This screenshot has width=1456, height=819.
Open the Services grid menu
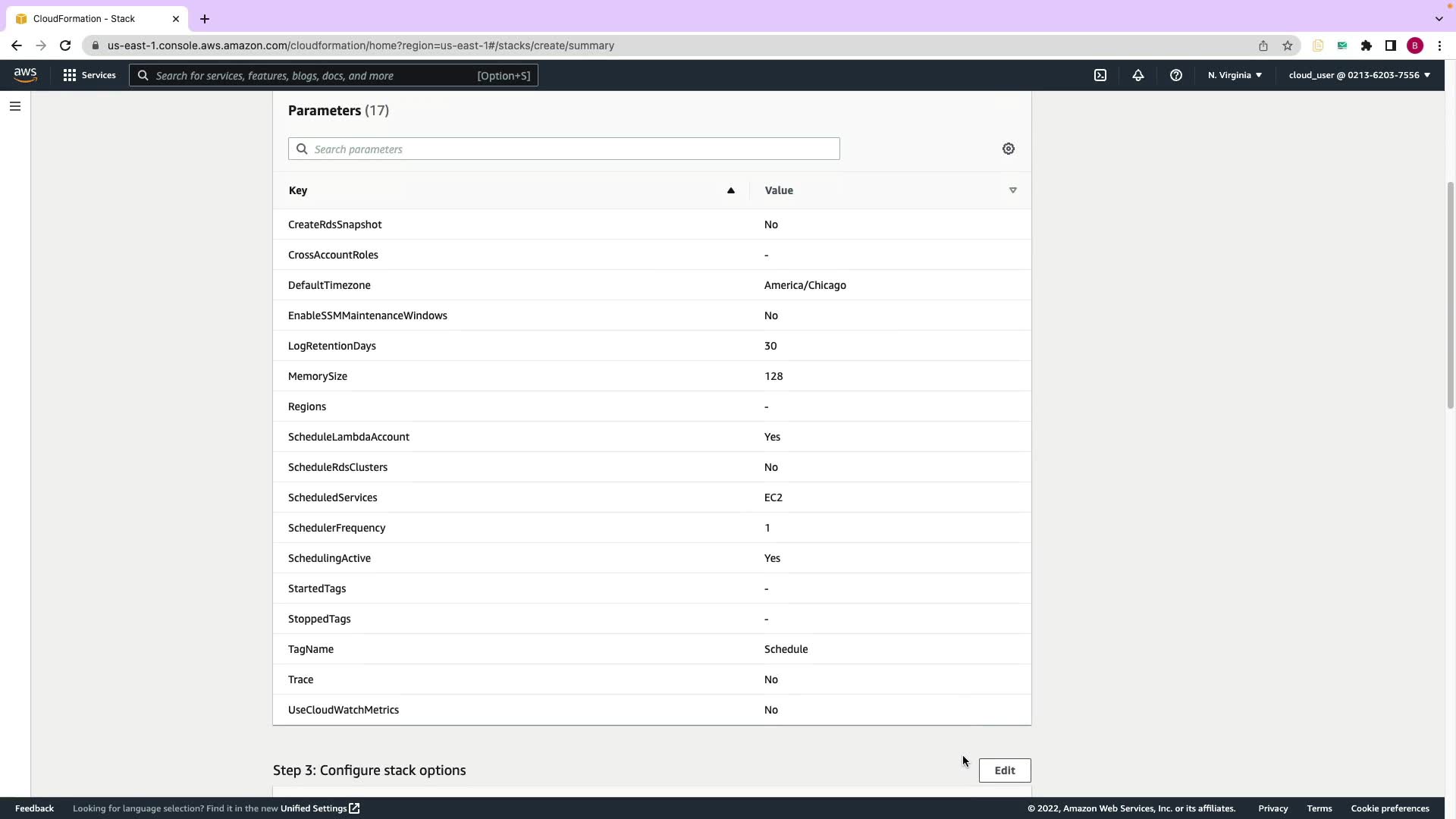click(89, 75)
